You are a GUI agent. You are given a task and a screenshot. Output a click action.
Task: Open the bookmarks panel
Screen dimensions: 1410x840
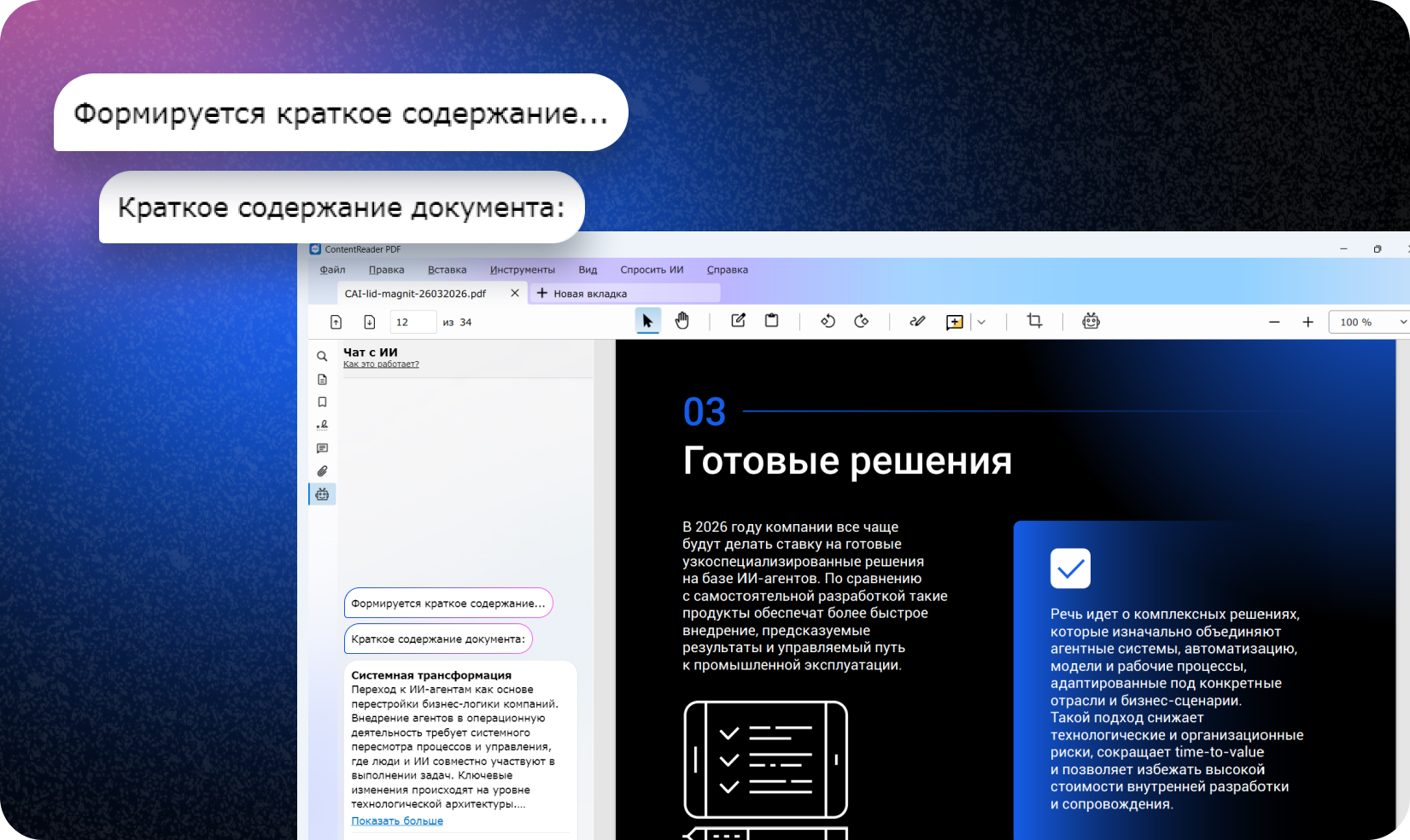pyautogui.click(x=322, y=402)
